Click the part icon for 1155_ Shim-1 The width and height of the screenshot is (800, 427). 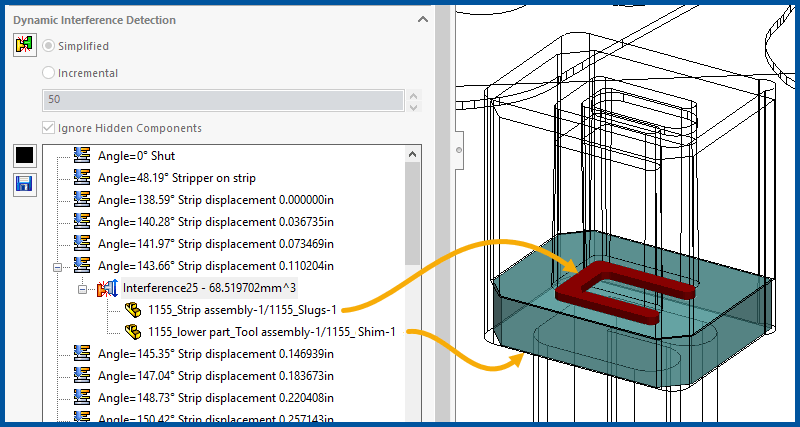pos(132,331)
